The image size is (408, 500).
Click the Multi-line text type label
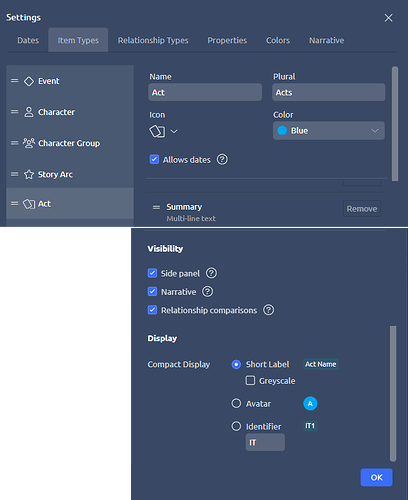[x=191, y=219]
